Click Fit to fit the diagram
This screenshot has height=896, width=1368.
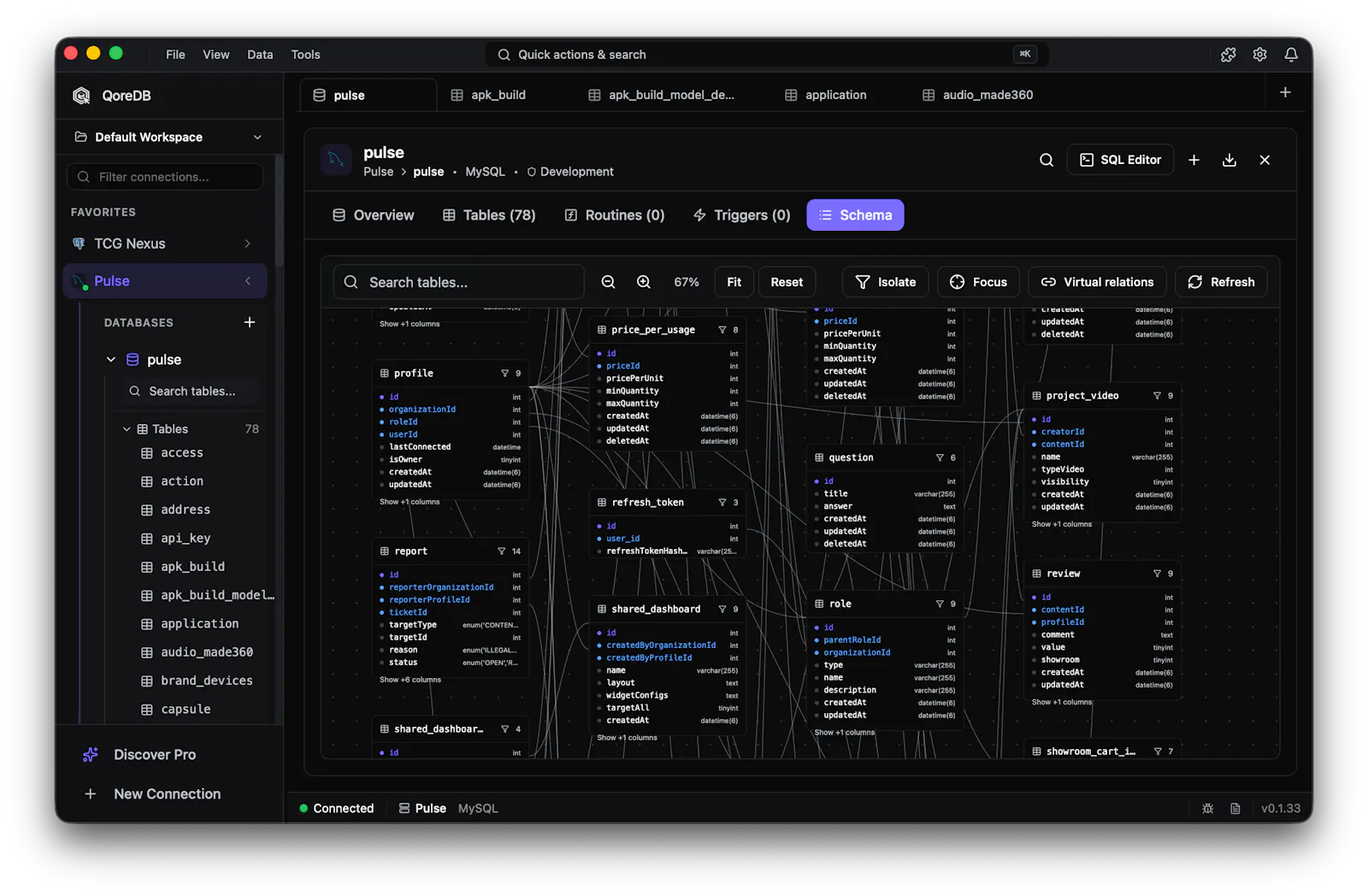[734, 282]
